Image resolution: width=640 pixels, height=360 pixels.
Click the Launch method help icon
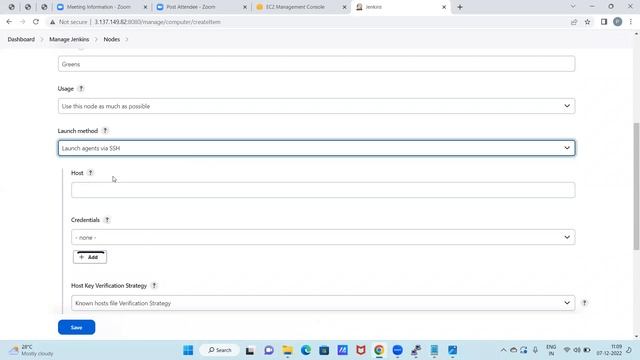(105, 131)
